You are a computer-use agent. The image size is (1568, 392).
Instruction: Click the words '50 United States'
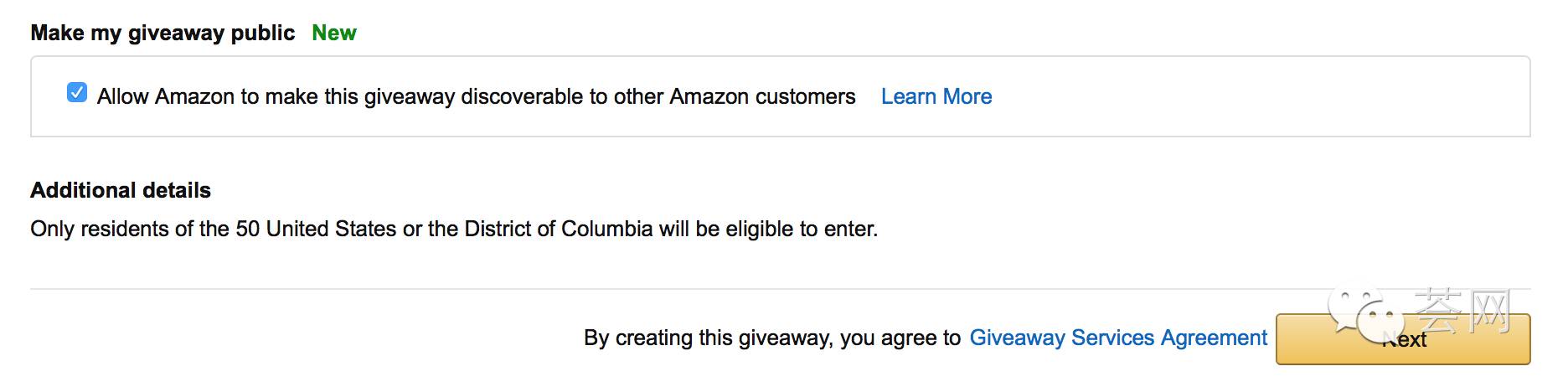(316, 229)
